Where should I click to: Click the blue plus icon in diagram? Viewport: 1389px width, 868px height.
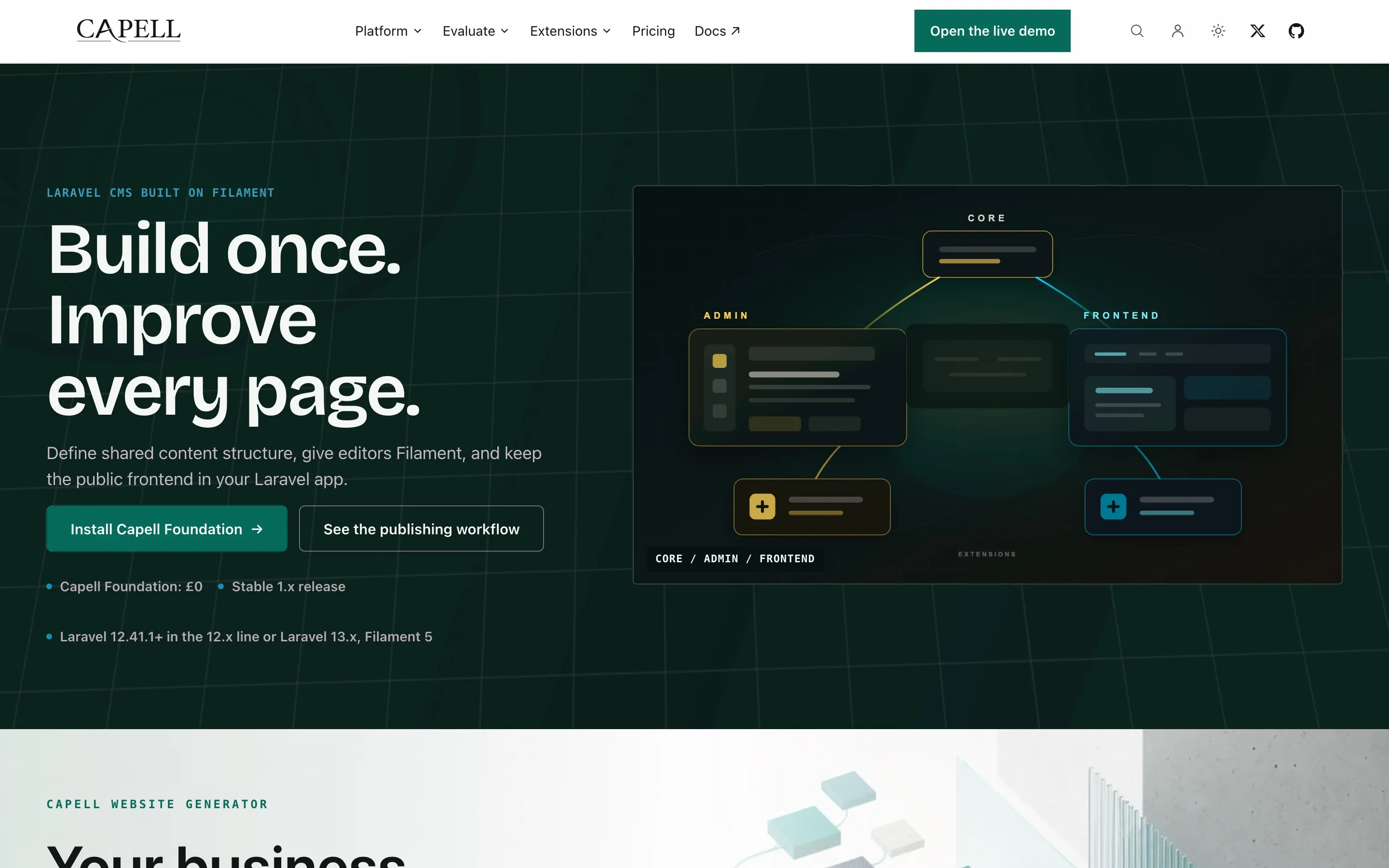point(1113,507)
